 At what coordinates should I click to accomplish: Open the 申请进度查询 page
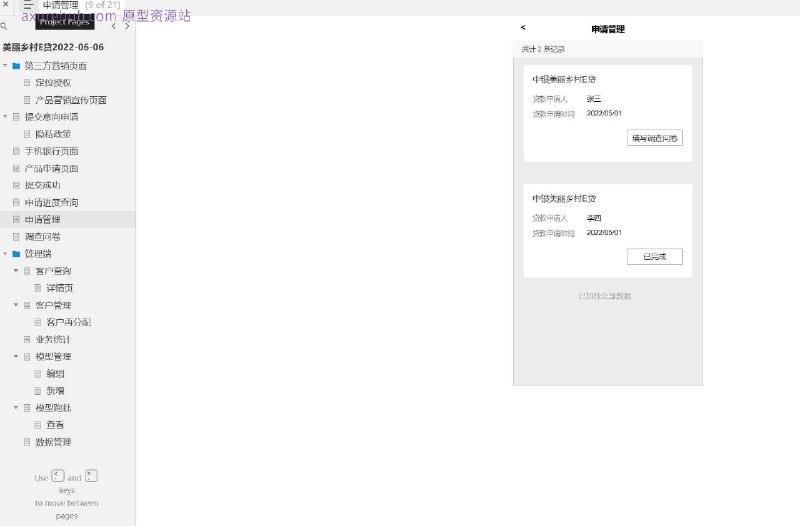click(x=52, y=203)
